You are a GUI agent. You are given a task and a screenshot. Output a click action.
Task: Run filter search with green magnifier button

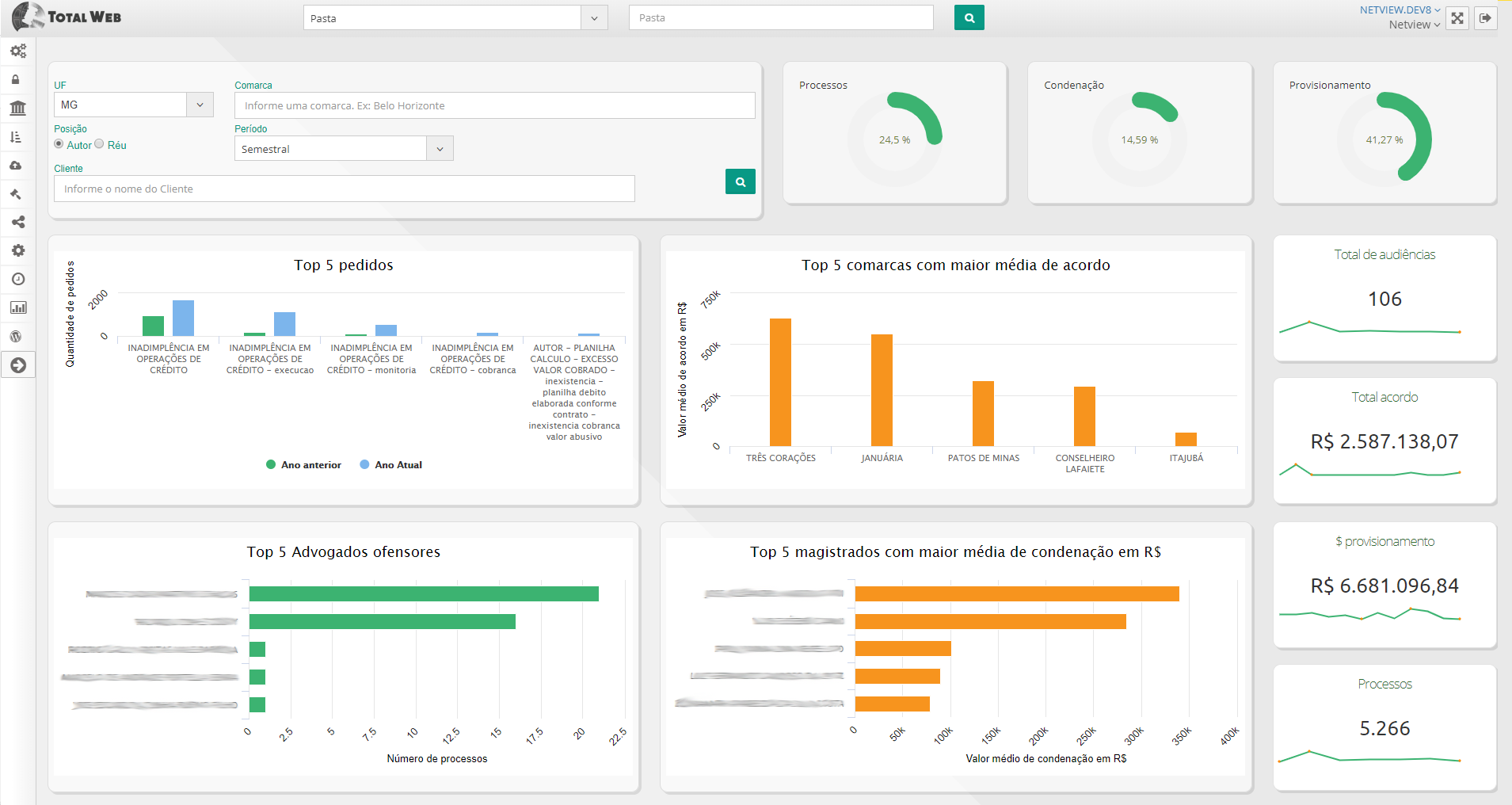point(740,181)
